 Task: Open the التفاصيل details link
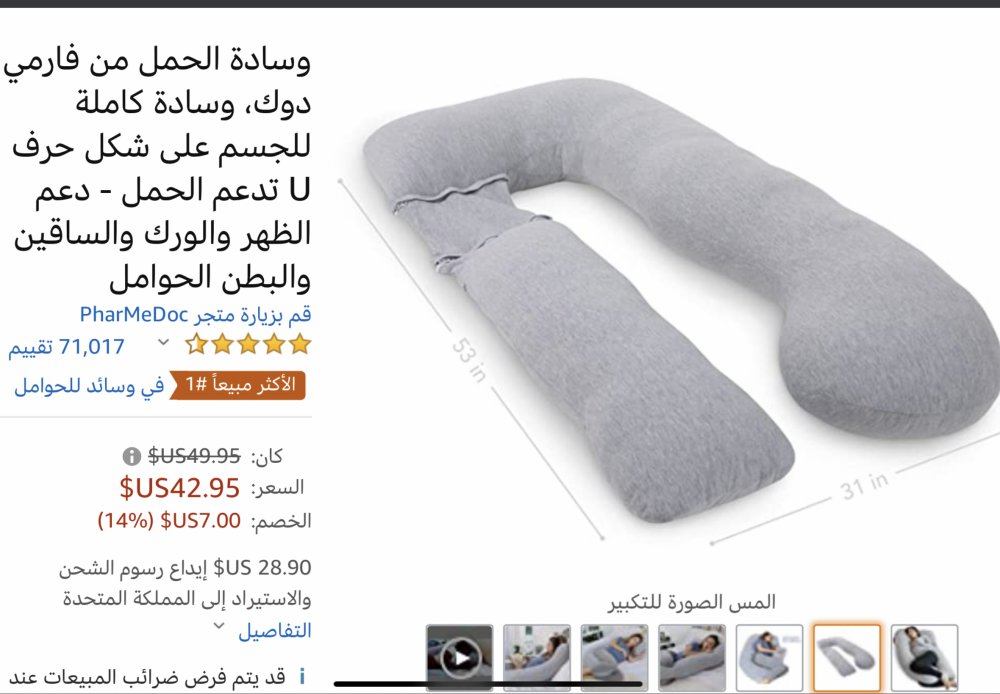pos(275,631)
